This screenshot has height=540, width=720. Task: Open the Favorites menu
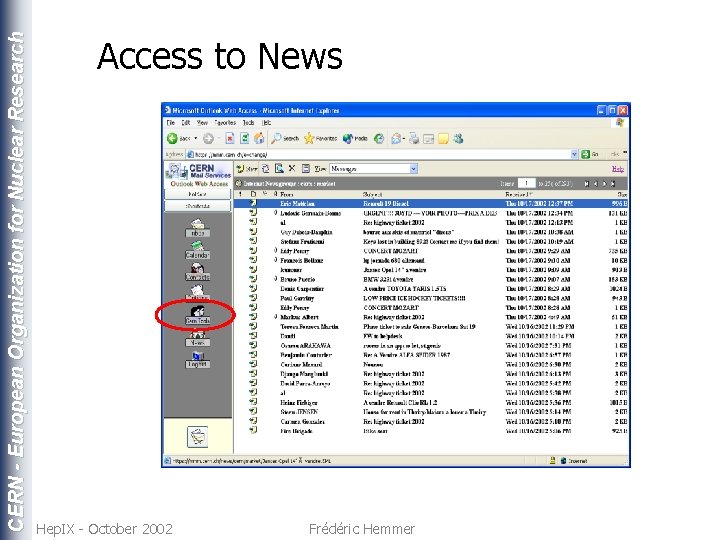(x=225, y=123)
